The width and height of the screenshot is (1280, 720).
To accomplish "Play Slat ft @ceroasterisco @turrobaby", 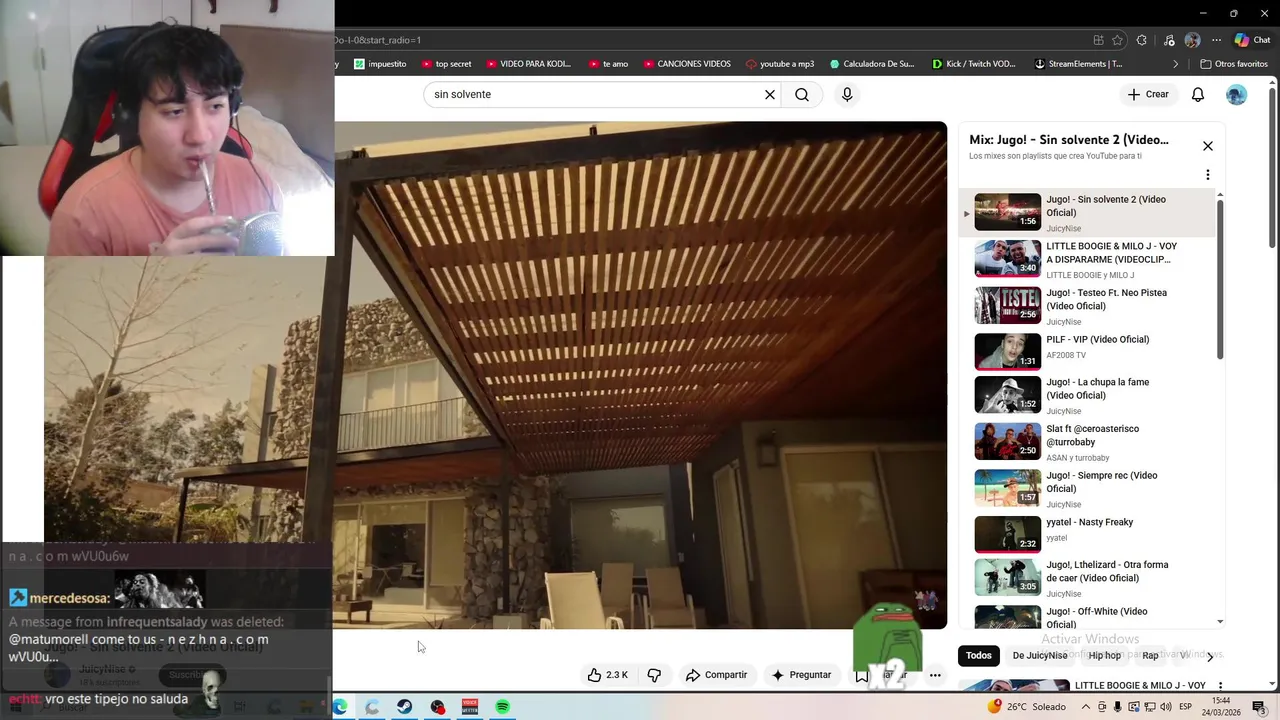I will pos(1089,442).
